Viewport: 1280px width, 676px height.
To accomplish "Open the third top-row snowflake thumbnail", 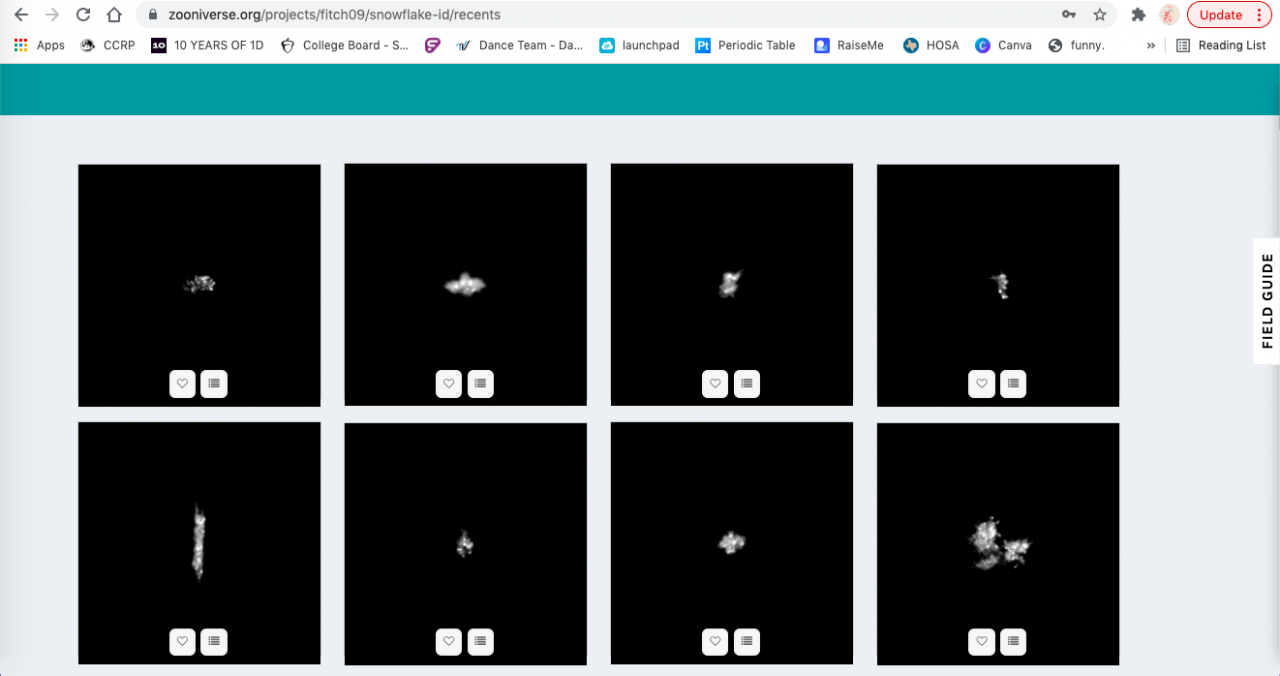I will (732, 285).
